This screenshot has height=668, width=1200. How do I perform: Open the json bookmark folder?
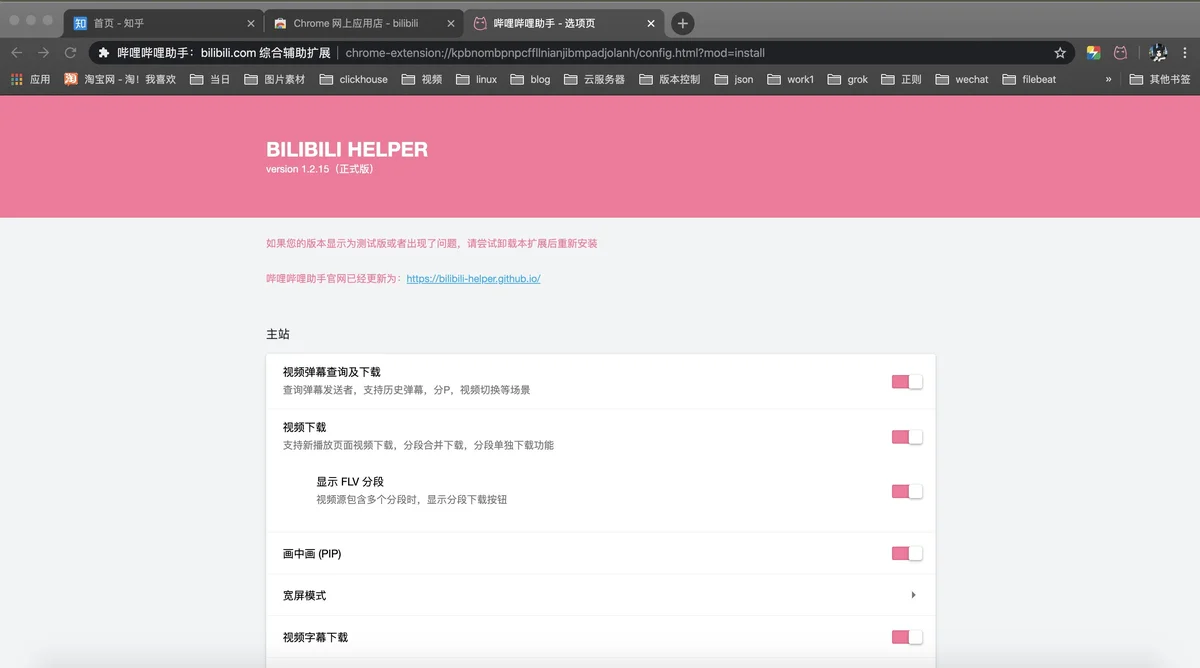[x=734, y=79]
